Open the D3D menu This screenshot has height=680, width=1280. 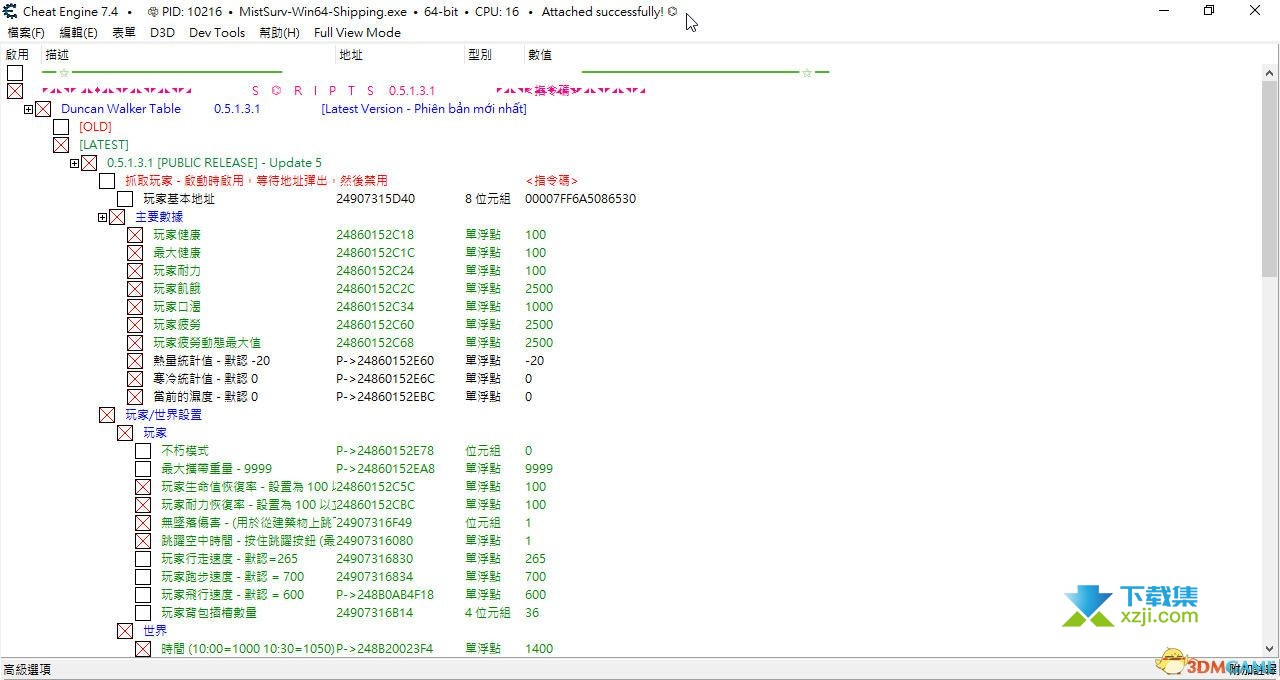[x=162, y=32]
